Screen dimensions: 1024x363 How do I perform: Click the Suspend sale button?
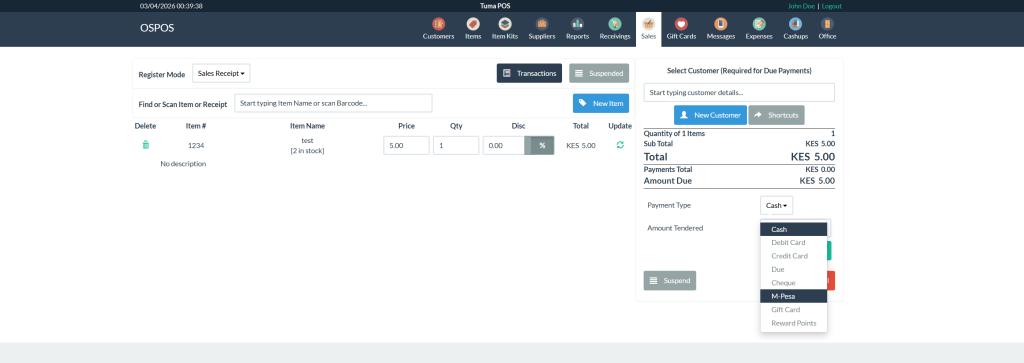(669, 281)
